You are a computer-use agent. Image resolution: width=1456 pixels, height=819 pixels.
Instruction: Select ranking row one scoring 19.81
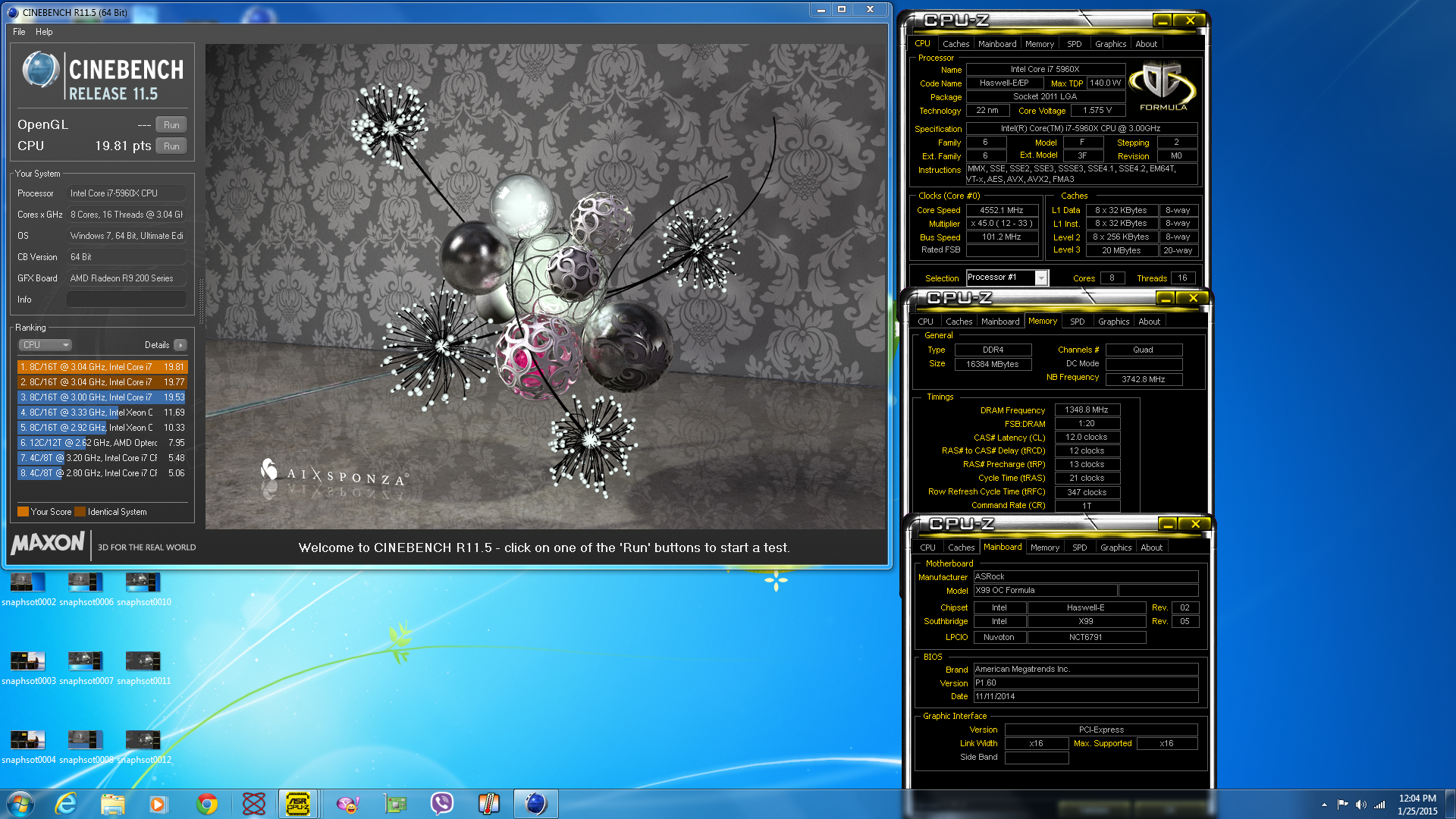102,367
